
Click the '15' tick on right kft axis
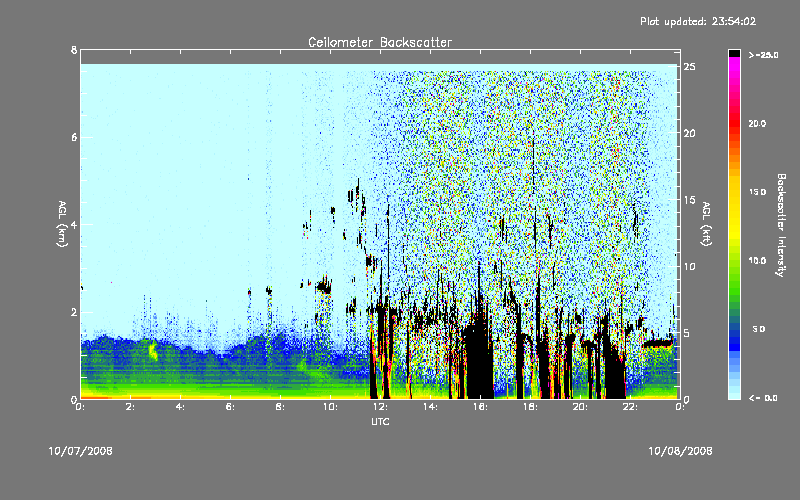coord(690,199)
